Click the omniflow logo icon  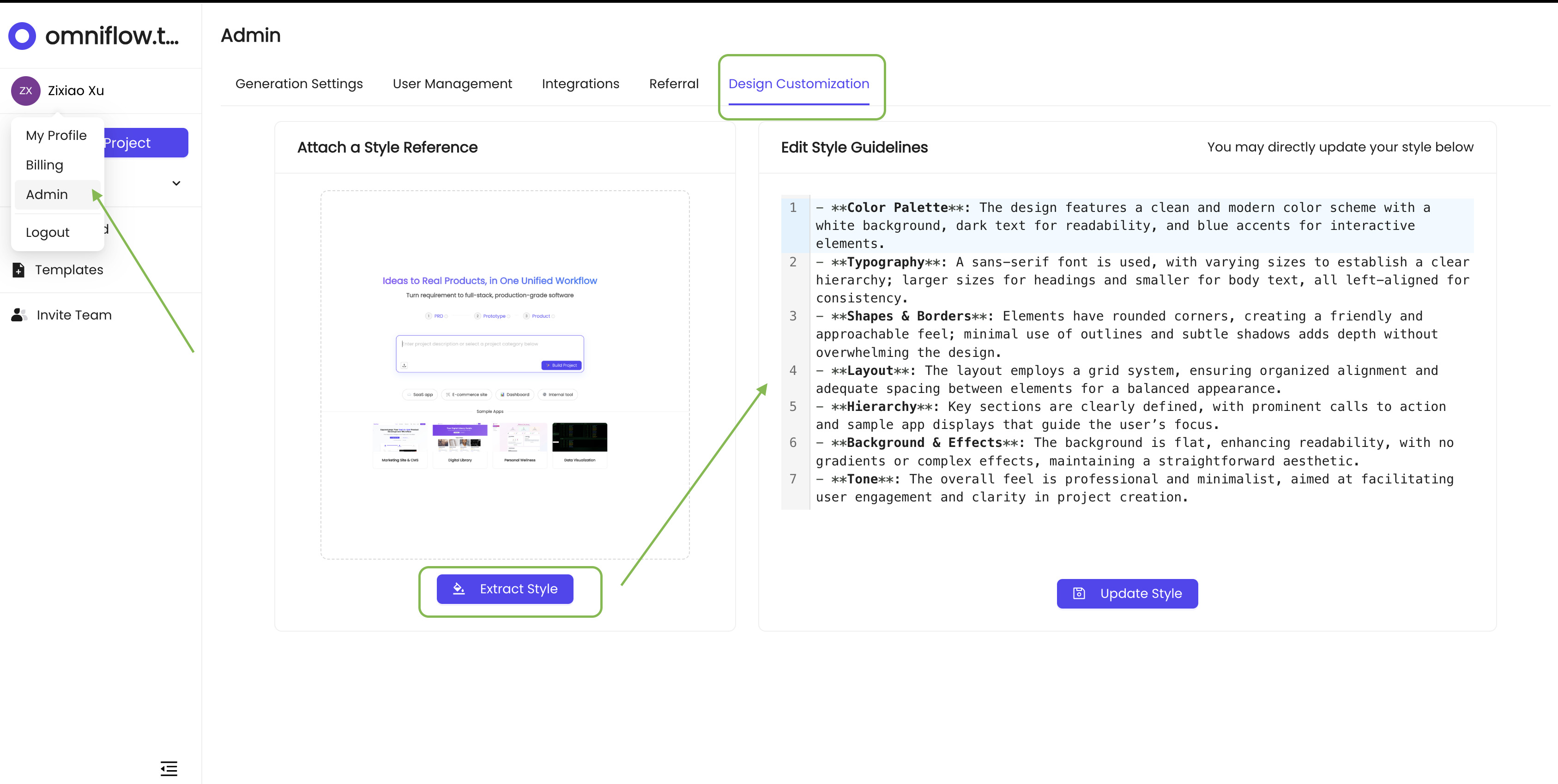(22, 36)
